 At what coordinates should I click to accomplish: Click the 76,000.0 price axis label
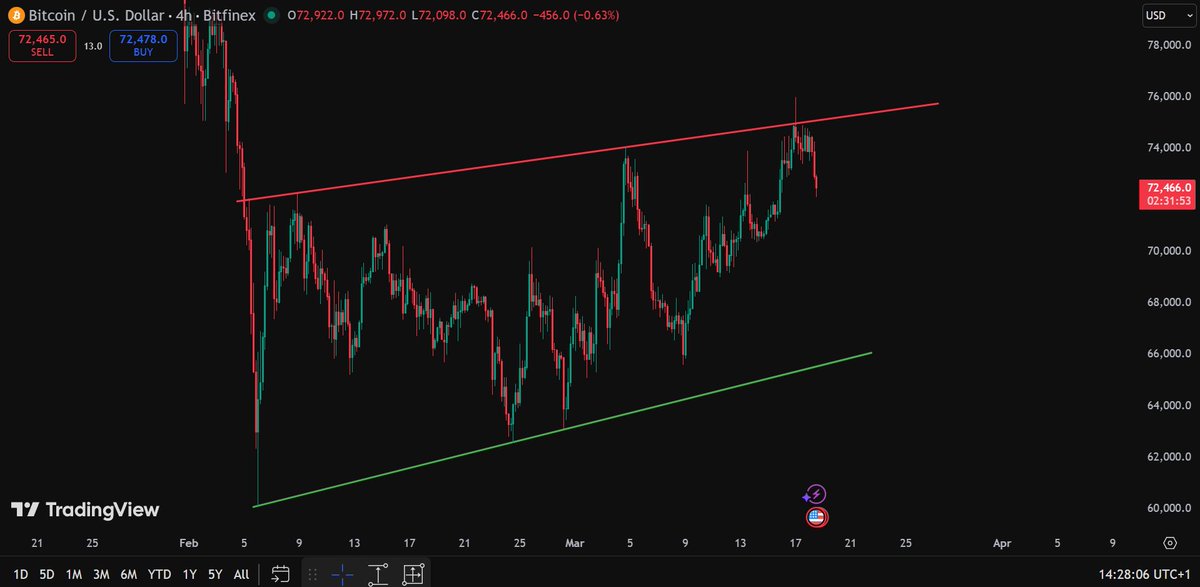click(x=1167, y=97)
